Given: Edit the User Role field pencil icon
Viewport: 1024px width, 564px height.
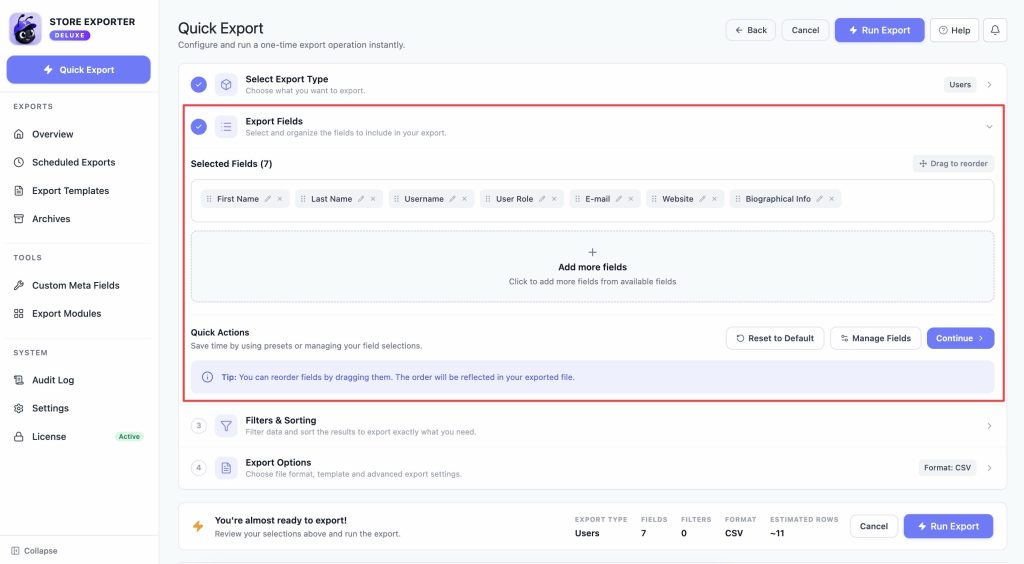Looking at the screenshot, I should pyautogui.click(x=542, y=199).
